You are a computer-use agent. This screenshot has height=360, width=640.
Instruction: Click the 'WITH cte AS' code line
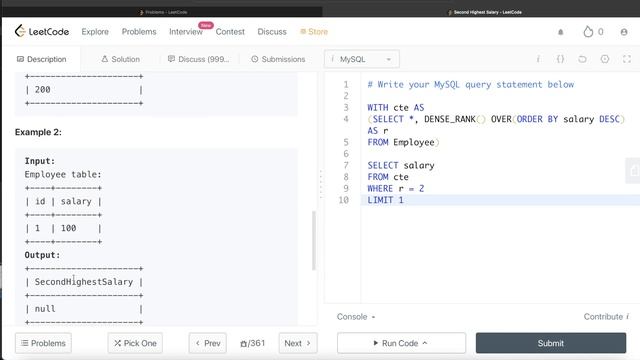coord(396,107)
